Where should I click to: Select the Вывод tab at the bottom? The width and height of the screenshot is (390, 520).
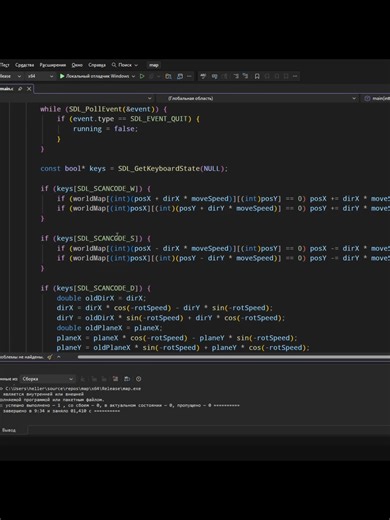click(x=8, y=430)
